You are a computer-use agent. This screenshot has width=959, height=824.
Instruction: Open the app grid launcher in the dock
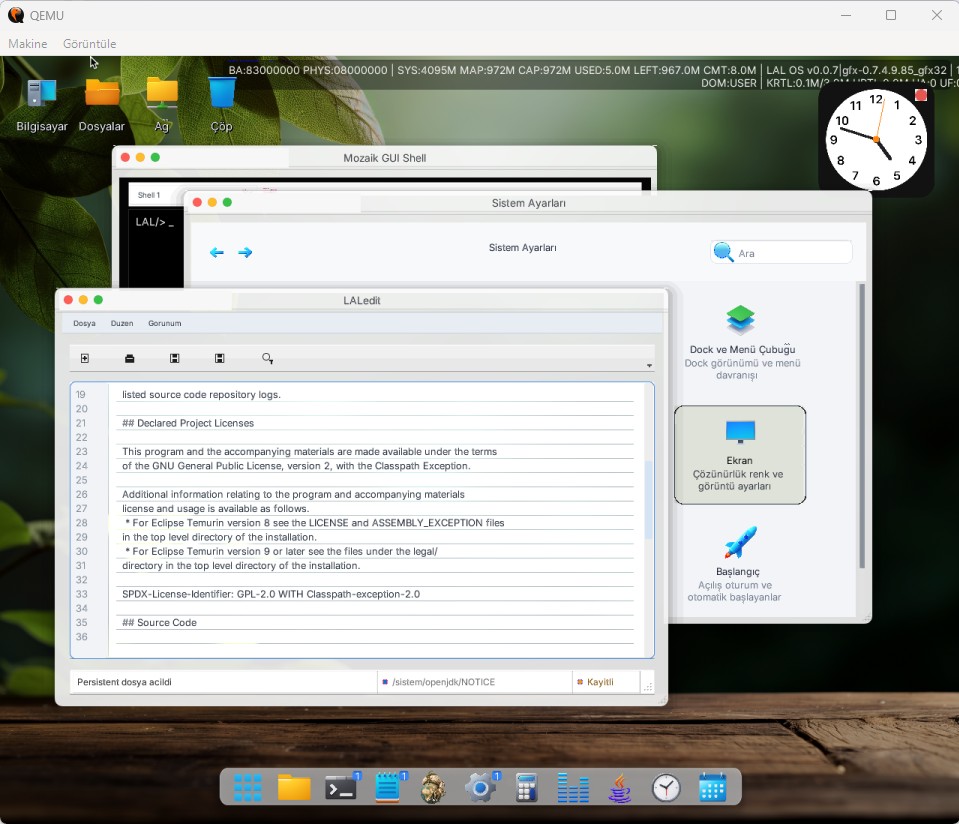(x=248, y=787)
